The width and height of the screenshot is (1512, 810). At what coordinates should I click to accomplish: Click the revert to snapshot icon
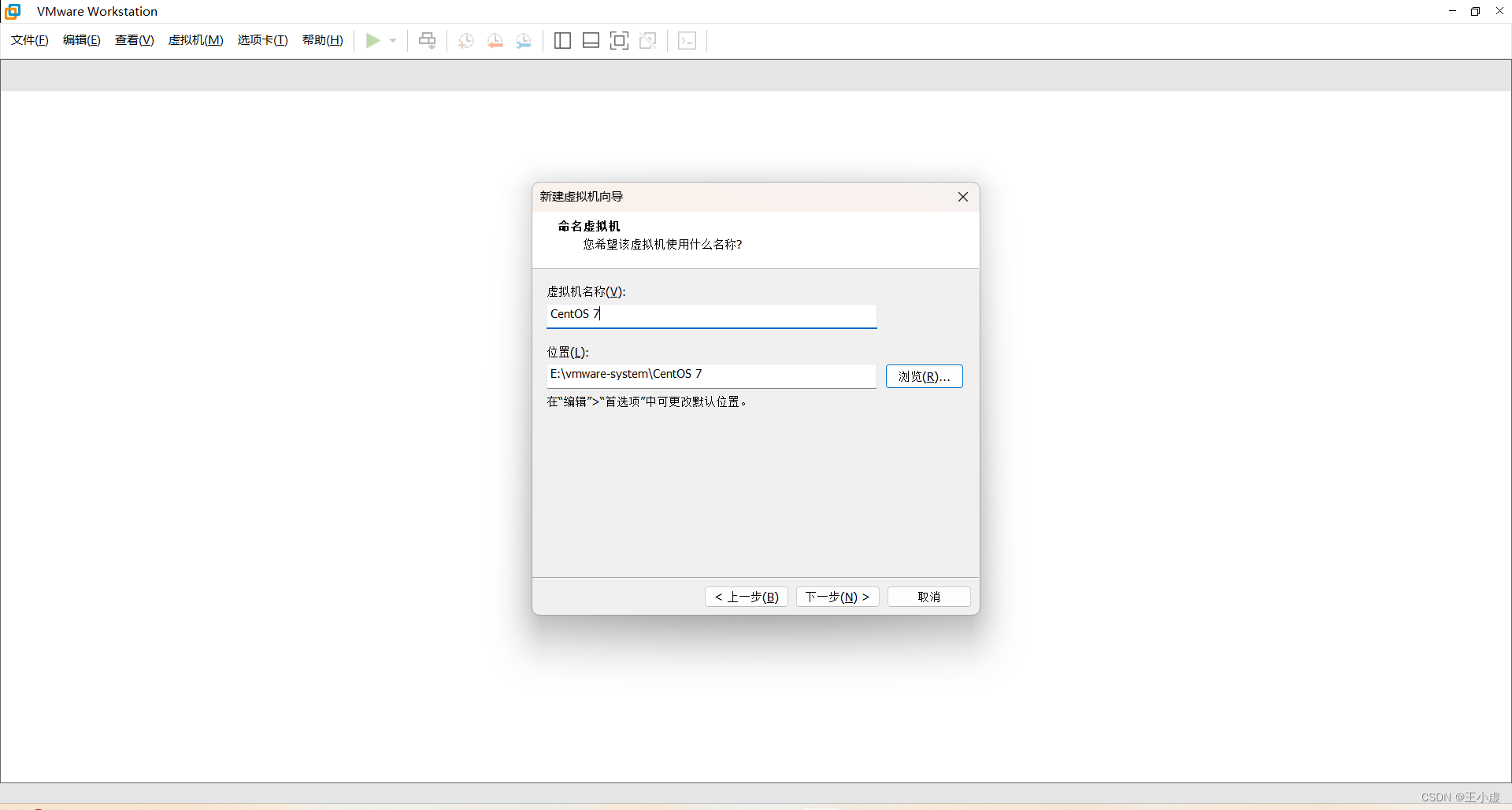click(x=495, y=41)
